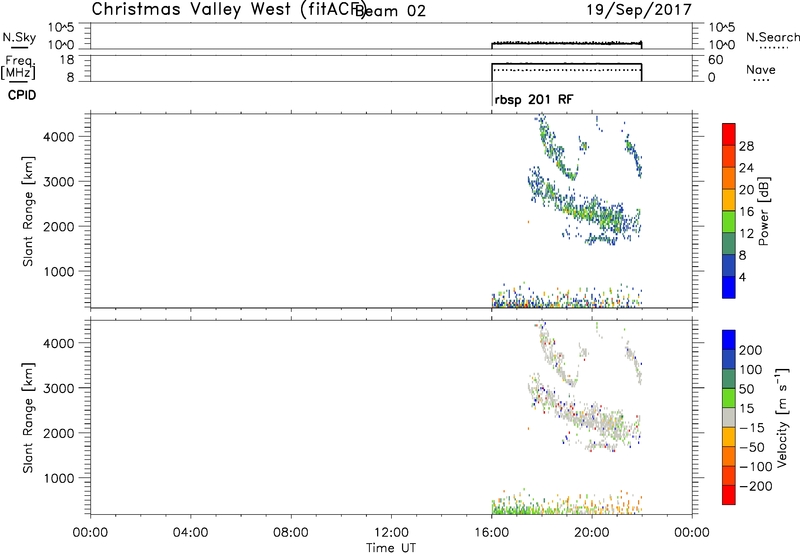Click the 'Nave' legend label
The width and height of the screenshot is (800, 554).
pos(761,69)
